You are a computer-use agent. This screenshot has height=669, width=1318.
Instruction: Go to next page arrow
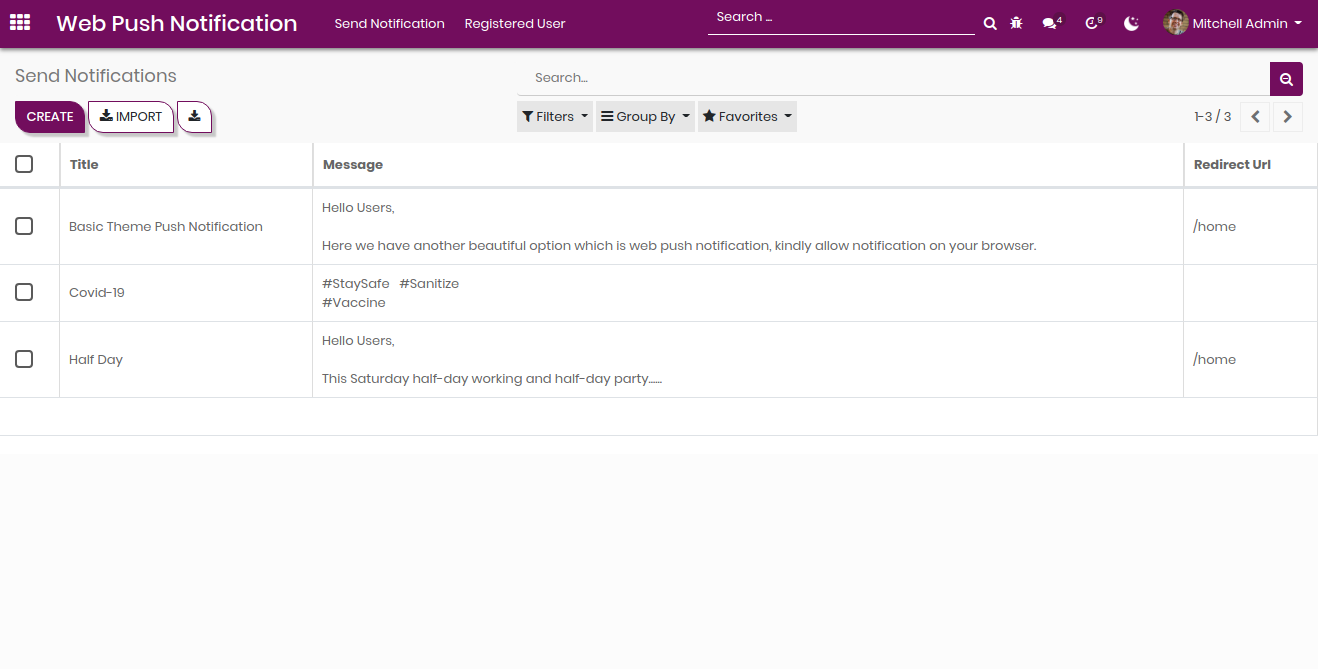[1288, 117]
